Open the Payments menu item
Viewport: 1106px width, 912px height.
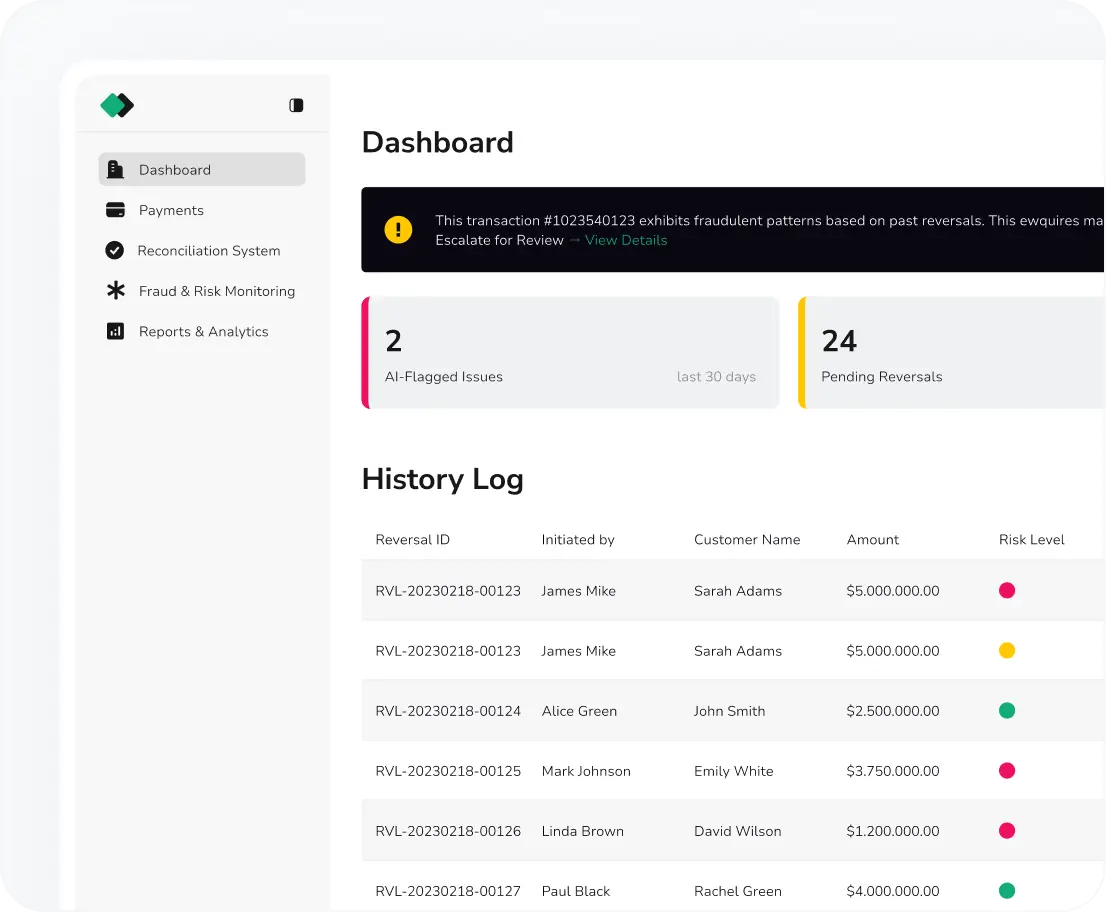click(171, 210)
